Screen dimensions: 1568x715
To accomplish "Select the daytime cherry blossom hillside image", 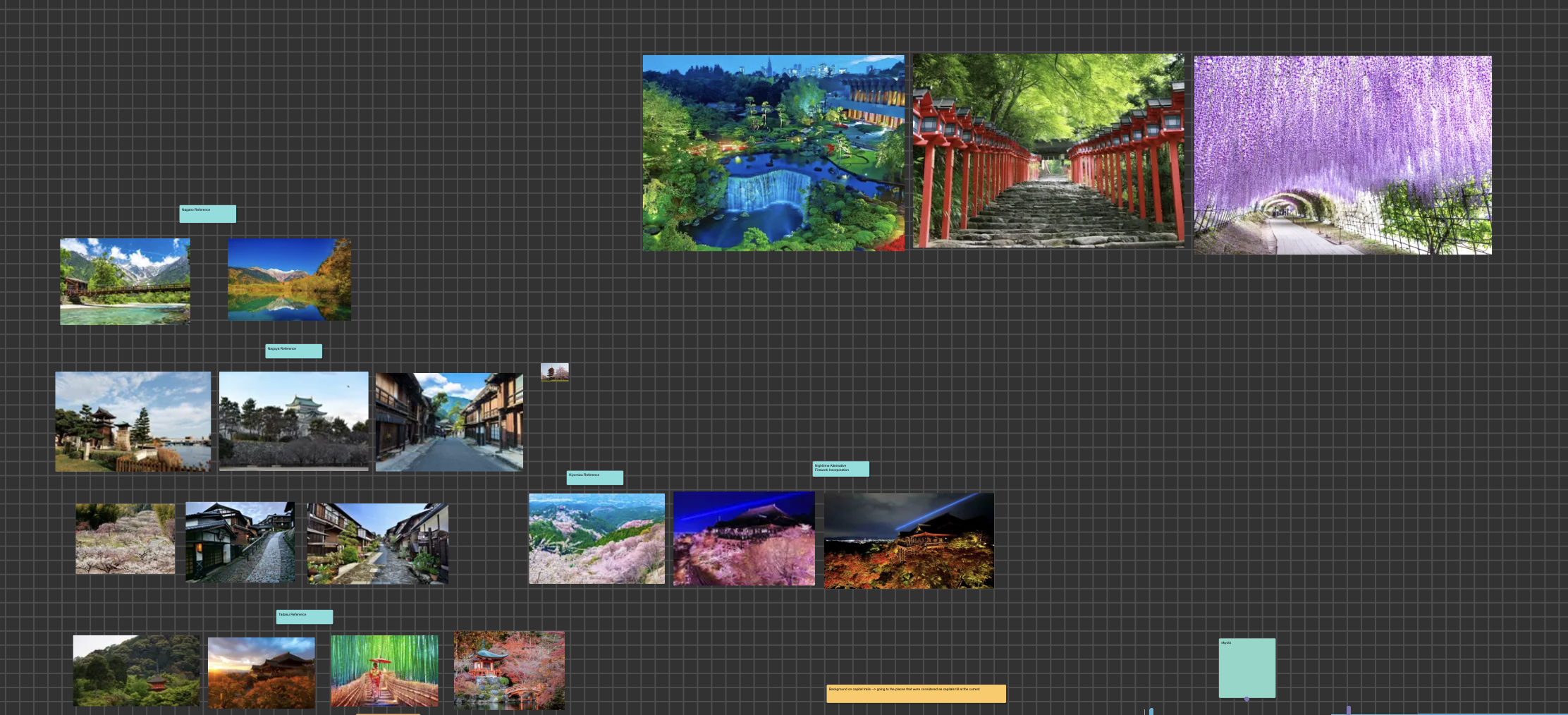I will pyautogui.click(x=596, y=539).
